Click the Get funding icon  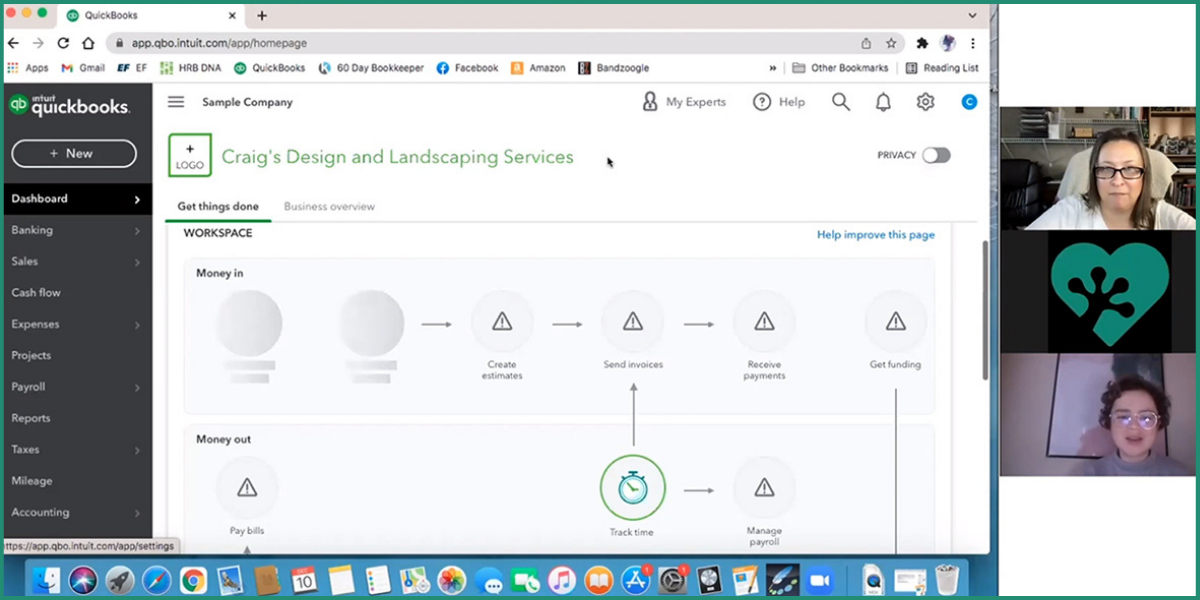pyautogui.click(x=895, y=322)
